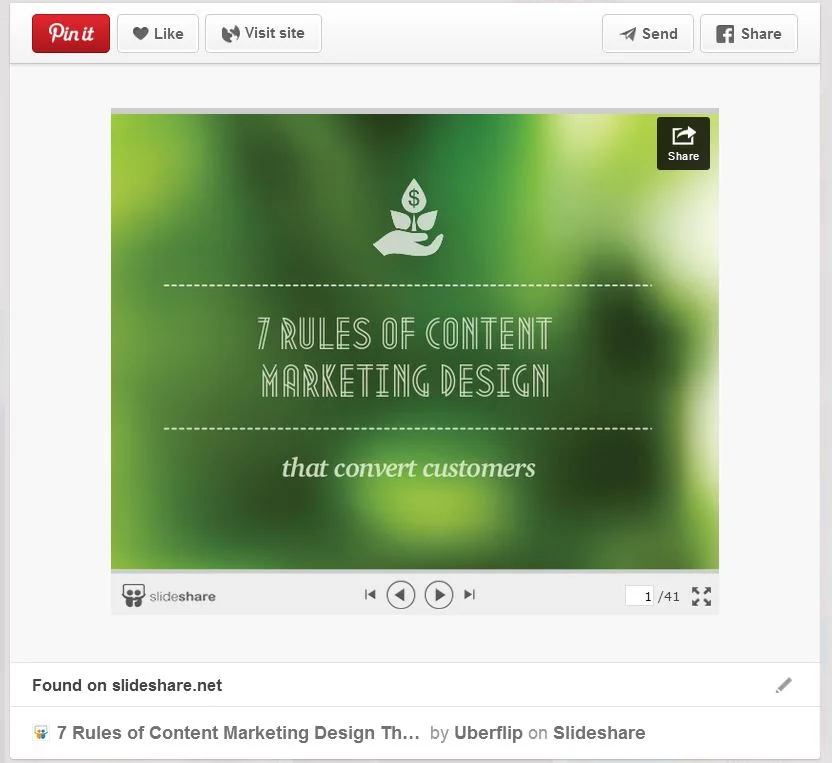Viewport: 832px width, 763px height.
Task: Open the Slideshare provider link
Action: click(599, 733)
